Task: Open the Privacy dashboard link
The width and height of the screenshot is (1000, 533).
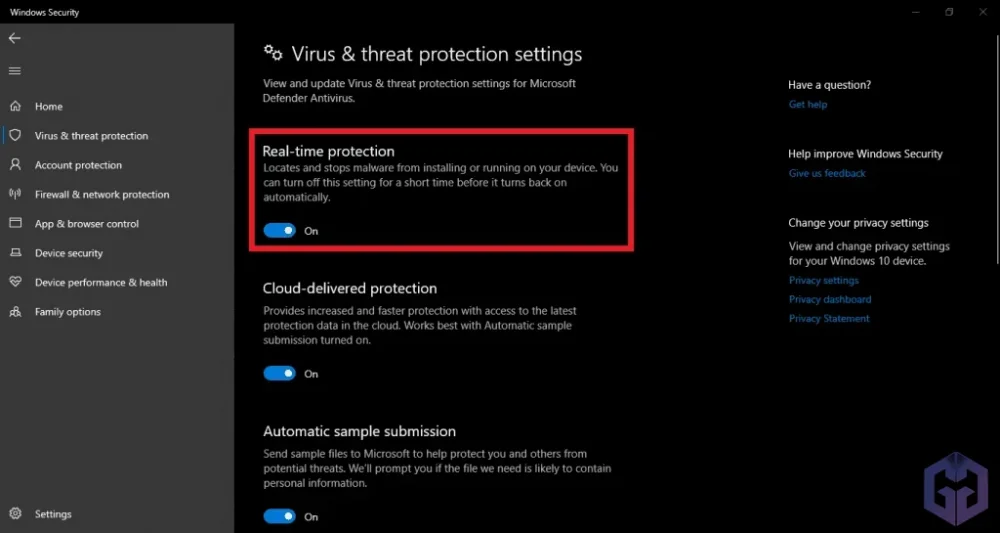Action: [830, 299]
